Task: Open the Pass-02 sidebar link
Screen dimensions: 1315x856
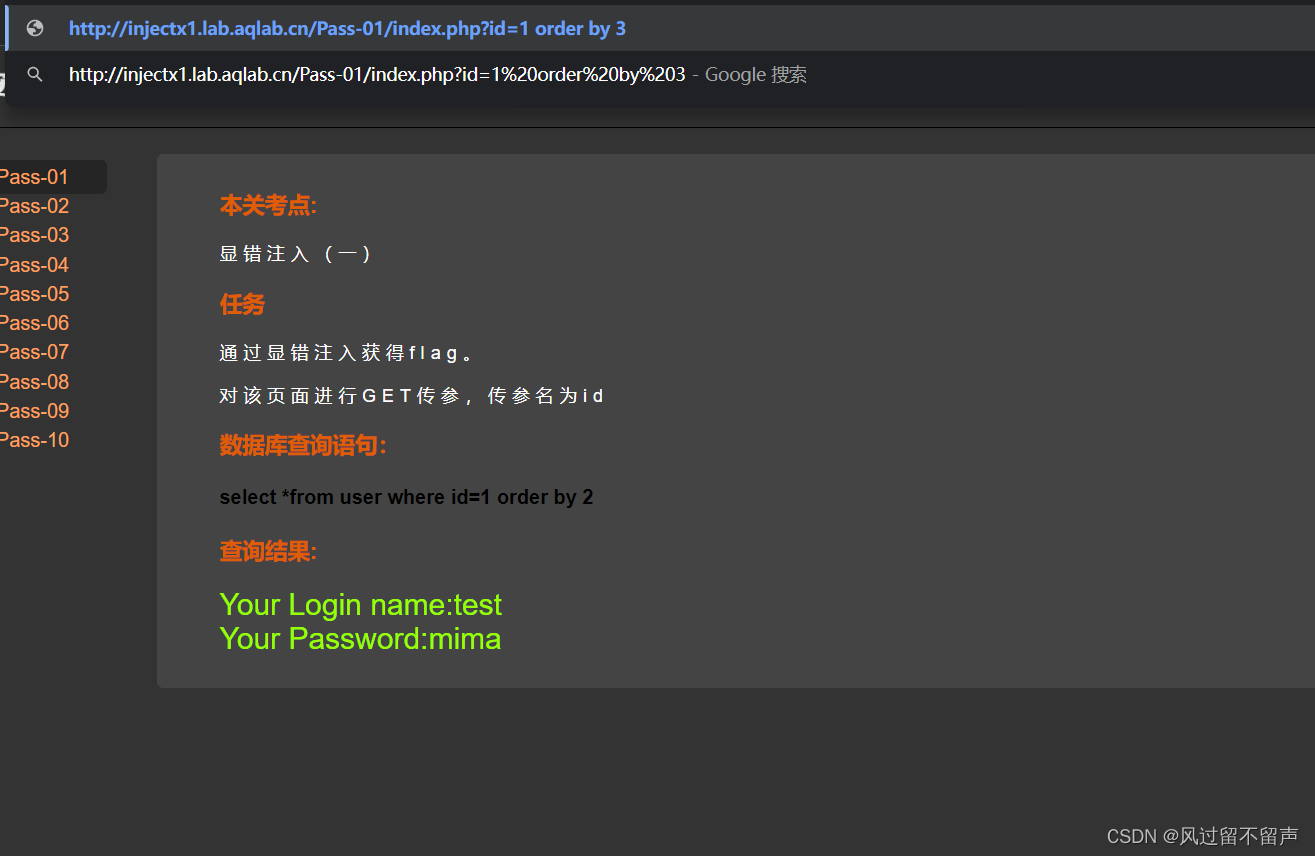Action: pyautogui.click(x=34, y=206)
